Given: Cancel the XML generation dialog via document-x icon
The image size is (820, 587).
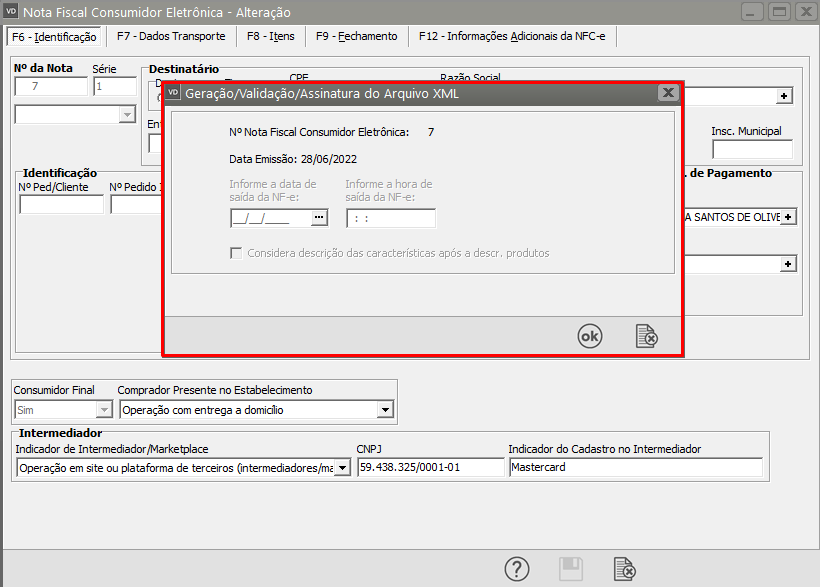Looking at the screenshot, I should coord(646,336).
